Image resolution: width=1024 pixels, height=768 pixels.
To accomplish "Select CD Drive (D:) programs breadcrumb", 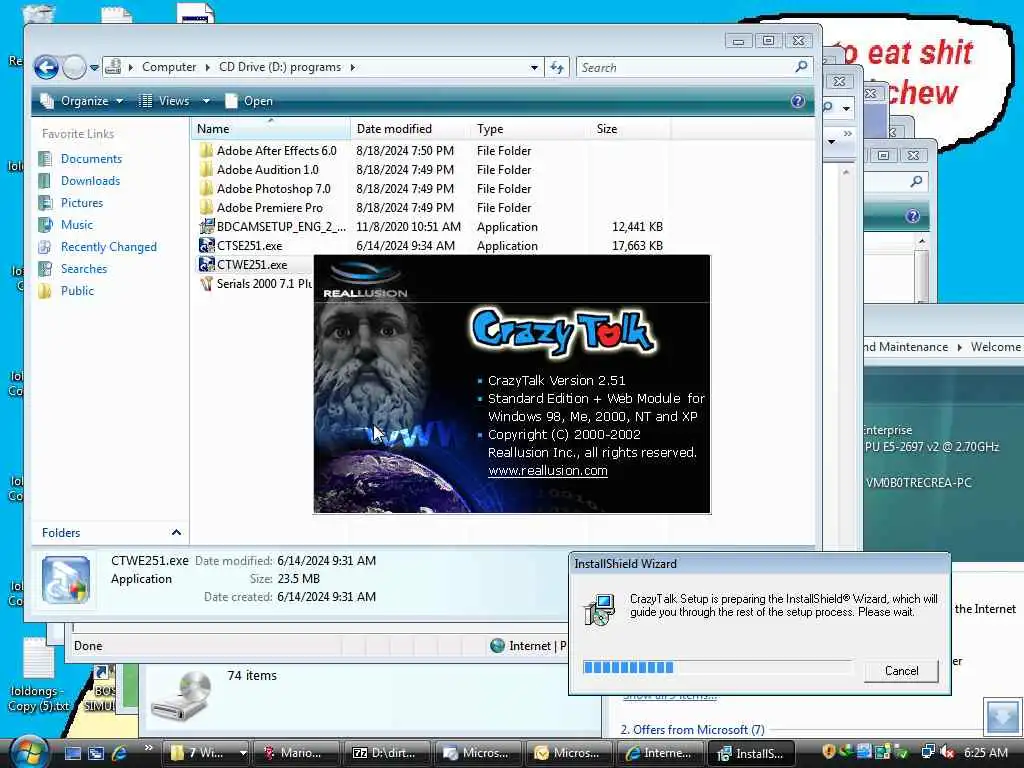I will pos(280,67).
